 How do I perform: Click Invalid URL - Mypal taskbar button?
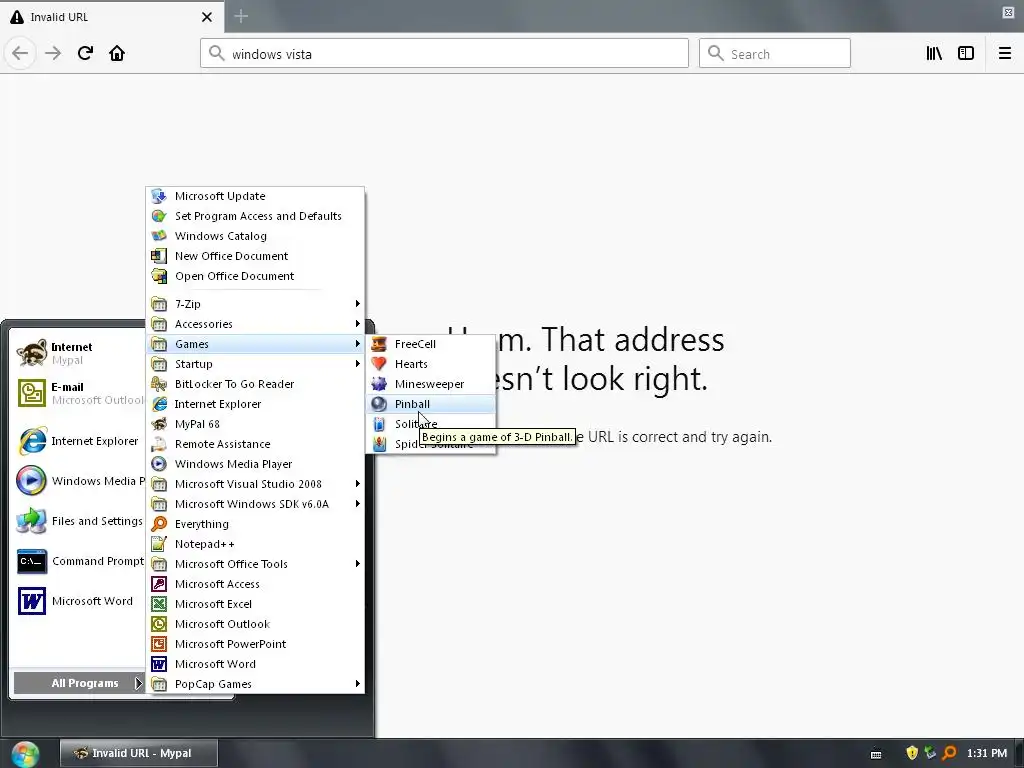click(x=138, y=753)
